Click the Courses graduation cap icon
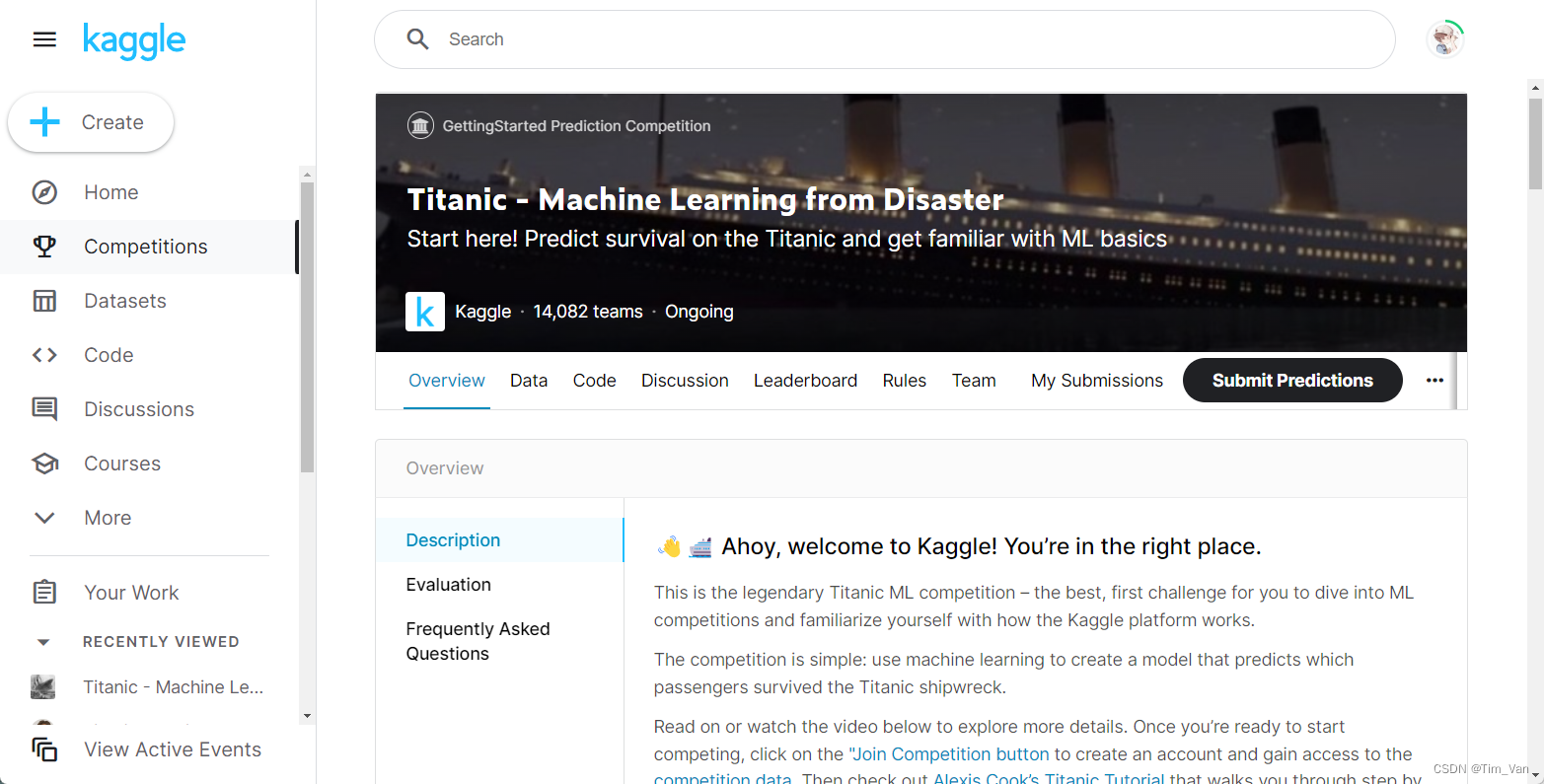The image size is (1544, 784). (44, 463)
